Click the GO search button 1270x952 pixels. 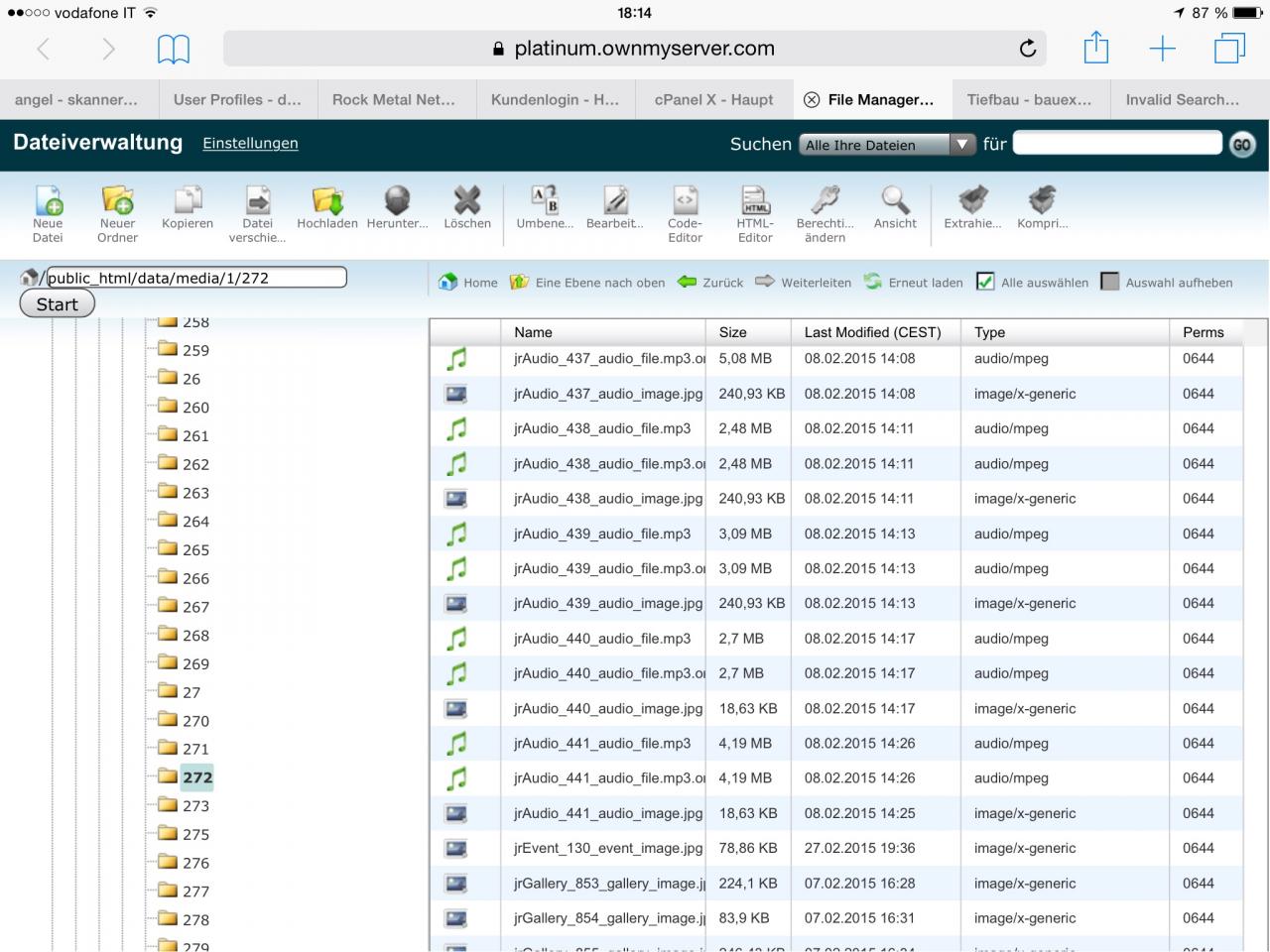pyautogui.click(x=1241, y=145)
